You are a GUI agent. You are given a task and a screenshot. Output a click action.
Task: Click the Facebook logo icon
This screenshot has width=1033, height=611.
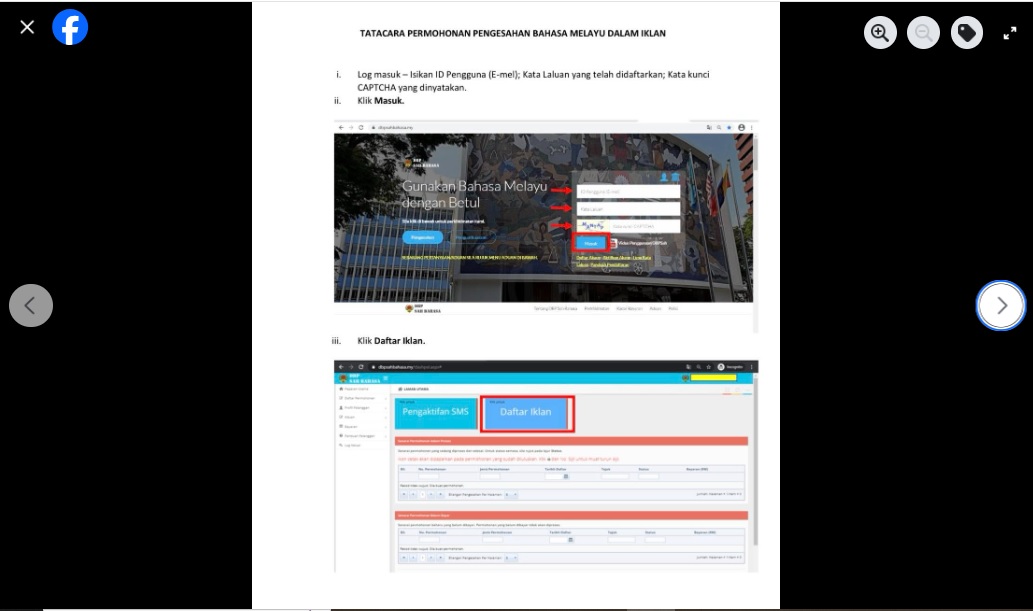(x=70, y=27)
